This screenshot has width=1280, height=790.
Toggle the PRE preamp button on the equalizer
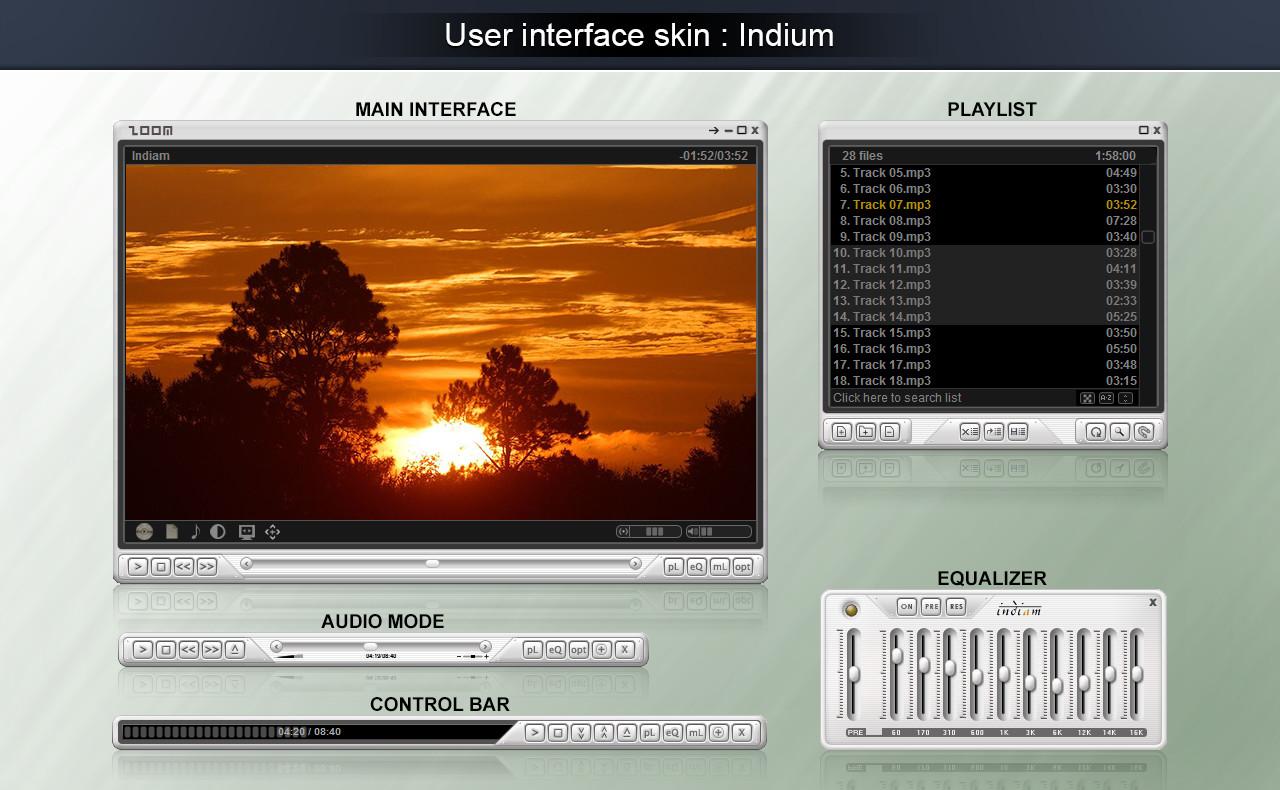[931, 606]
